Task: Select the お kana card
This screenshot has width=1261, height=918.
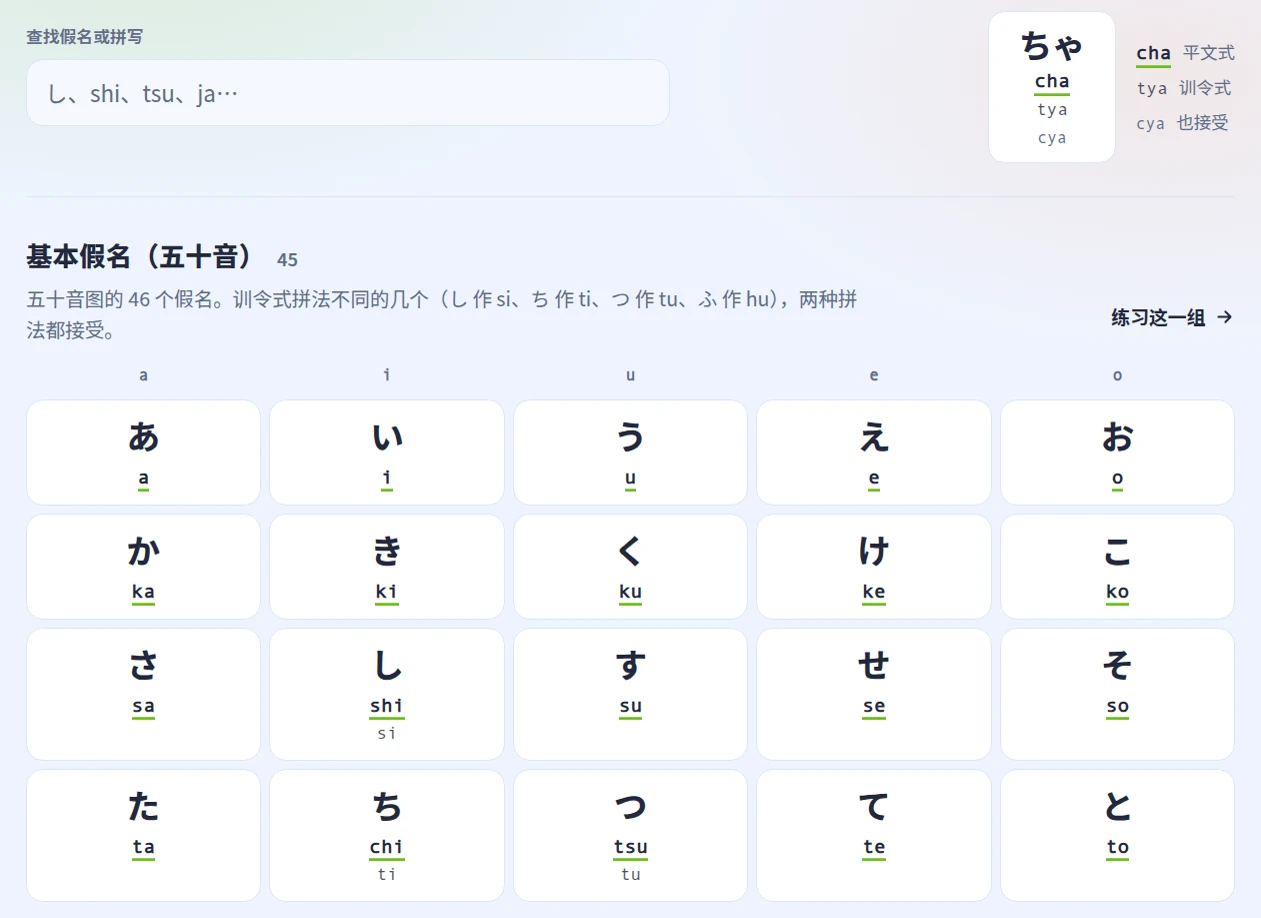Action: [x=1117, y=453]
